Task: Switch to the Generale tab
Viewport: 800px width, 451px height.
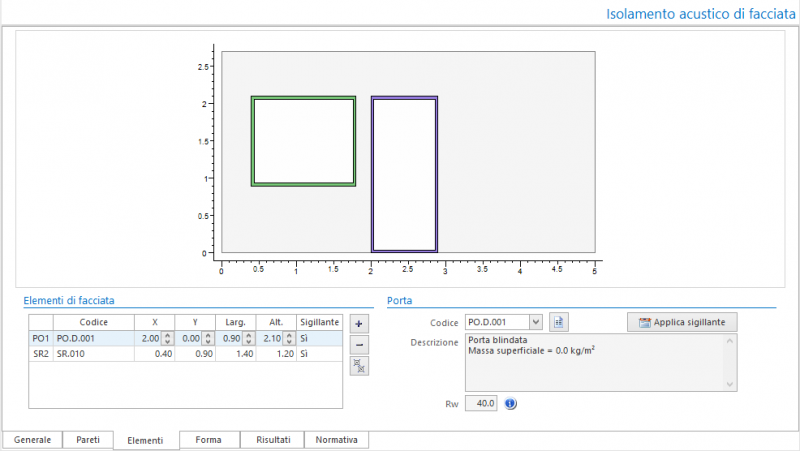Action: [x=32, y=440]
